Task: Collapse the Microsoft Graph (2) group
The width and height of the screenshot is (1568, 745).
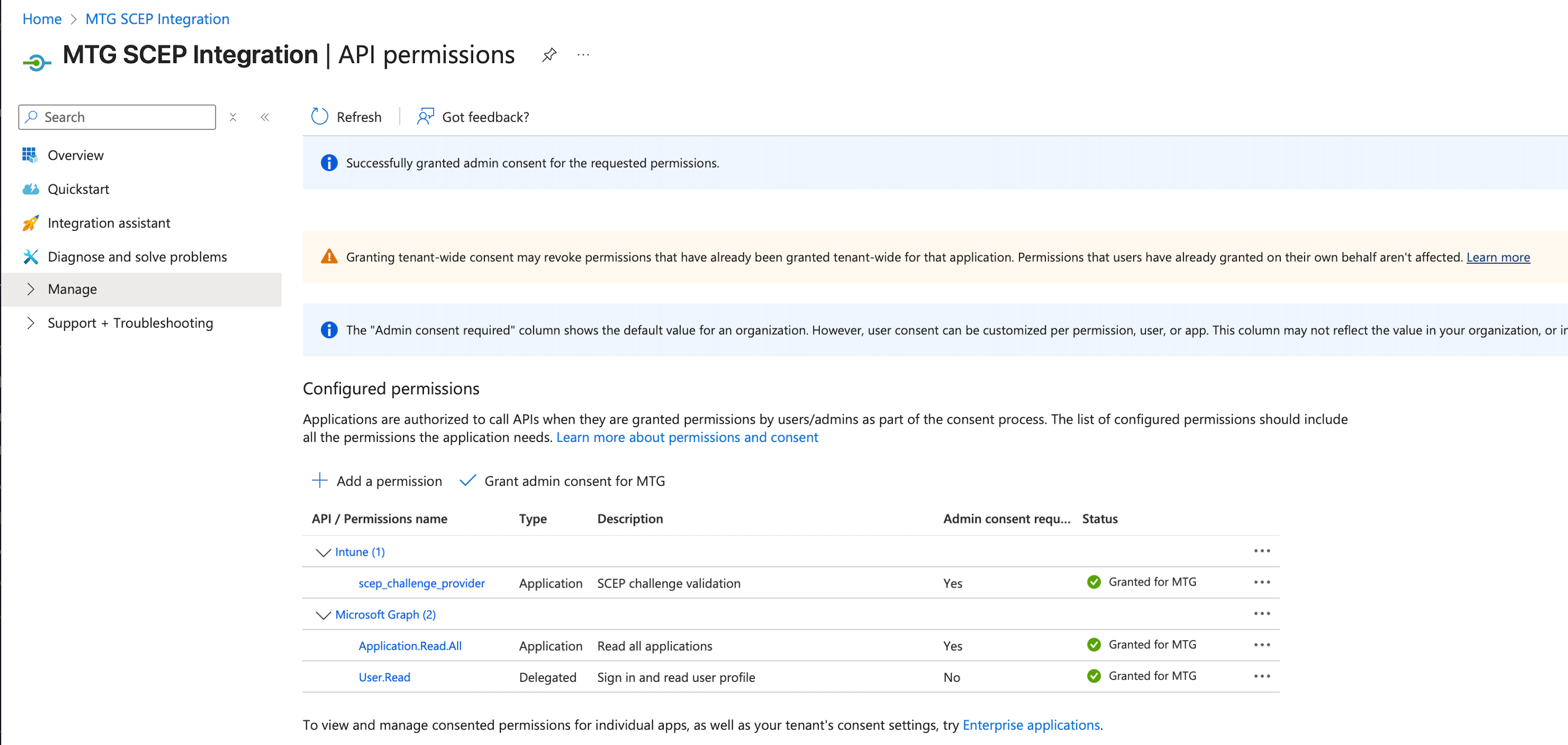Action: pyautogui.click(x=322, y=615)
